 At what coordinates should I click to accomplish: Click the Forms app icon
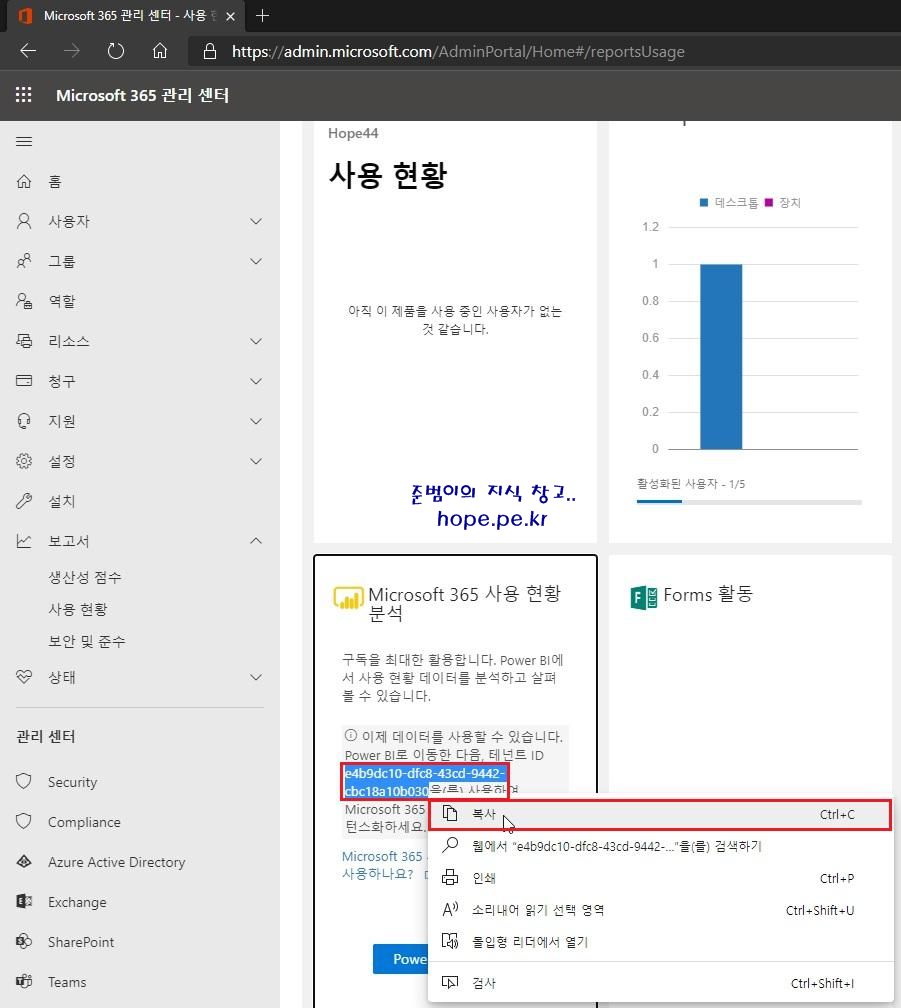point(643,597)
